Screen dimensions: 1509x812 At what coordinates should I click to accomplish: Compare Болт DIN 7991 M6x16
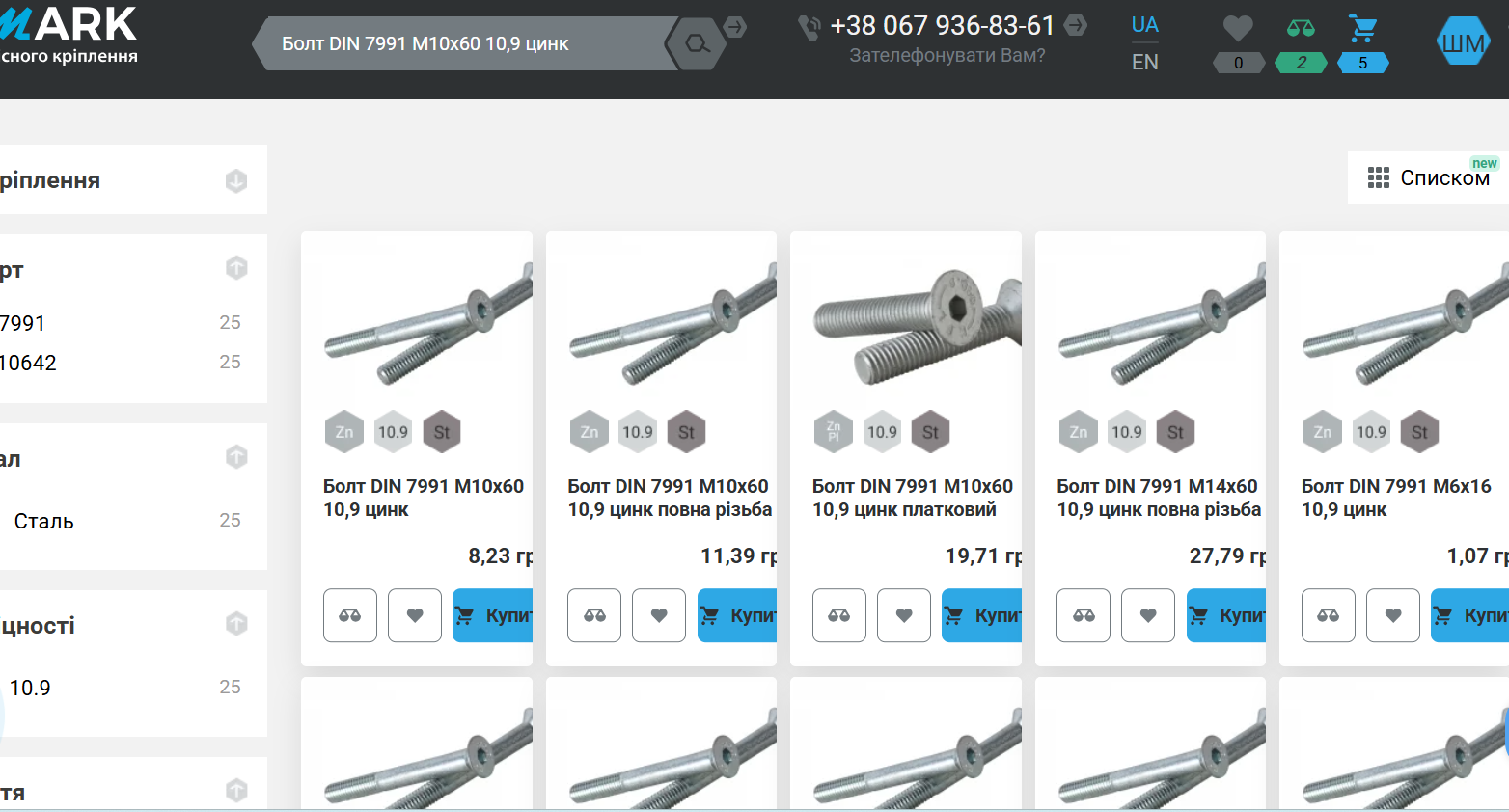1329,615
